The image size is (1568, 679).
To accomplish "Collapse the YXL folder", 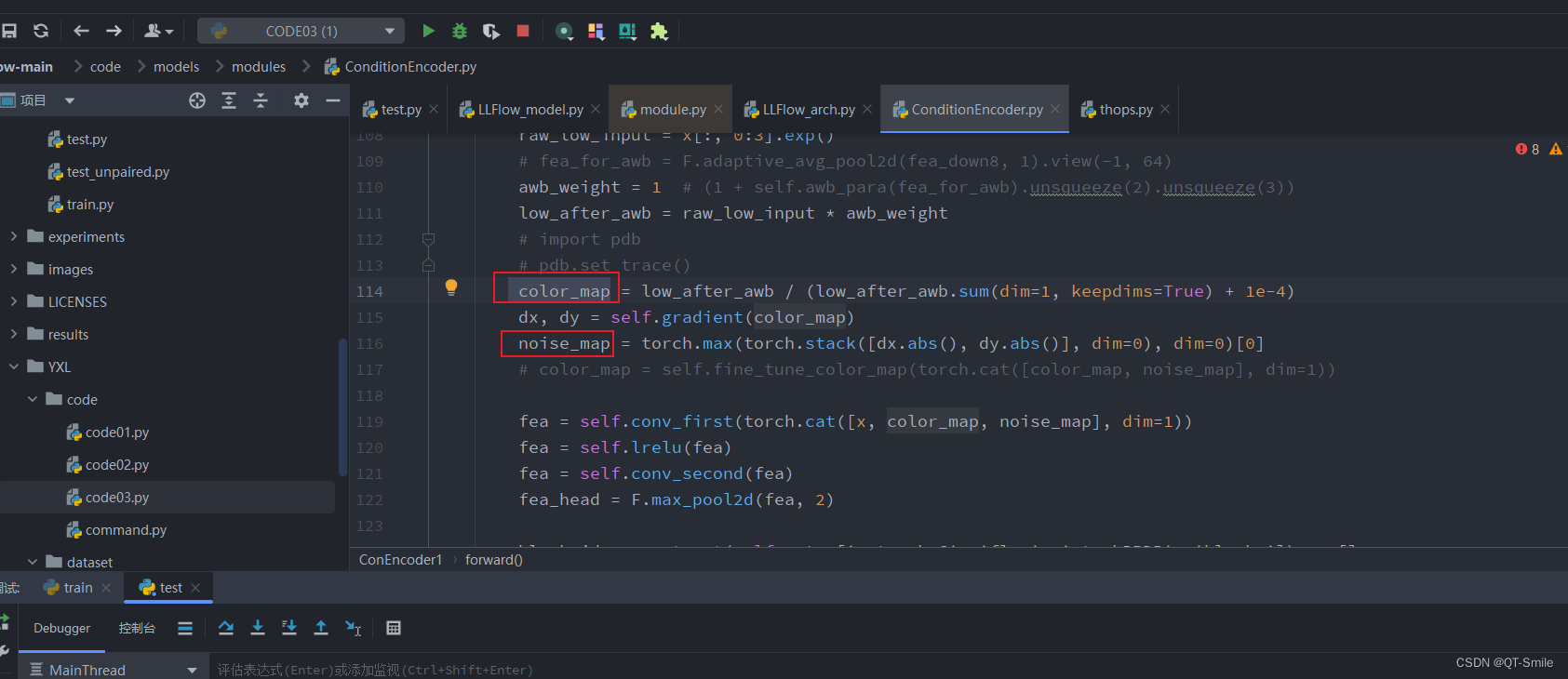I will pyautogui.click(x=13, y=366).
